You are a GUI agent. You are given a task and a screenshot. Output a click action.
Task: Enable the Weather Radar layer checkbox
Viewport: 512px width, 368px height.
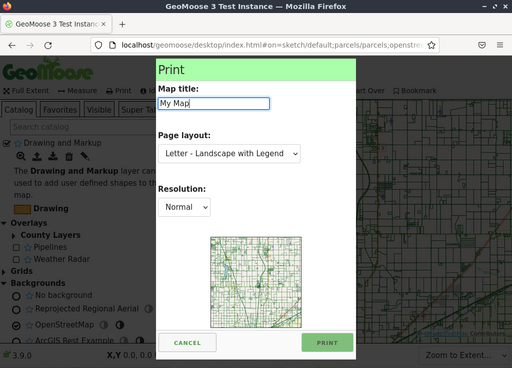coord(16,259)
